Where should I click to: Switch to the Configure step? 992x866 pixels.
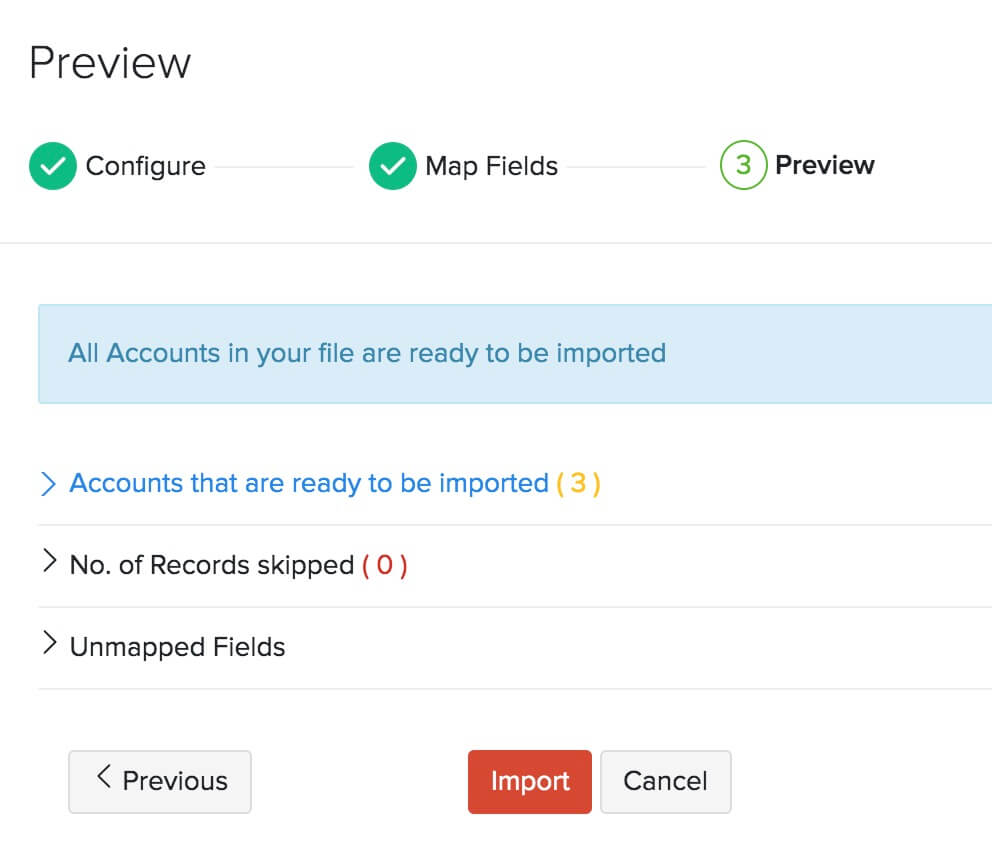tap(145, 166)
